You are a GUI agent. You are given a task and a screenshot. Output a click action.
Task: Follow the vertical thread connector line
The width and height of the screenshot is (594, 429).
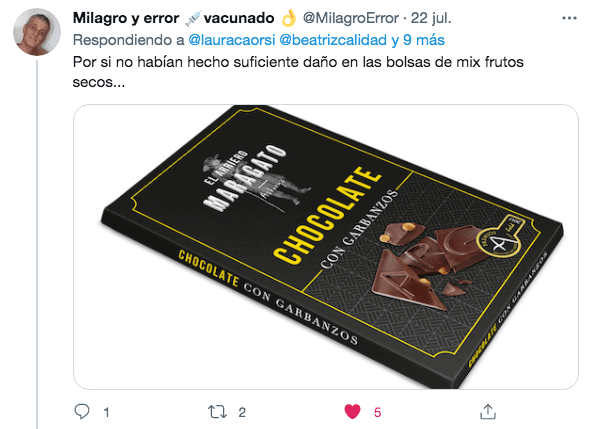[x=37, y=244]
